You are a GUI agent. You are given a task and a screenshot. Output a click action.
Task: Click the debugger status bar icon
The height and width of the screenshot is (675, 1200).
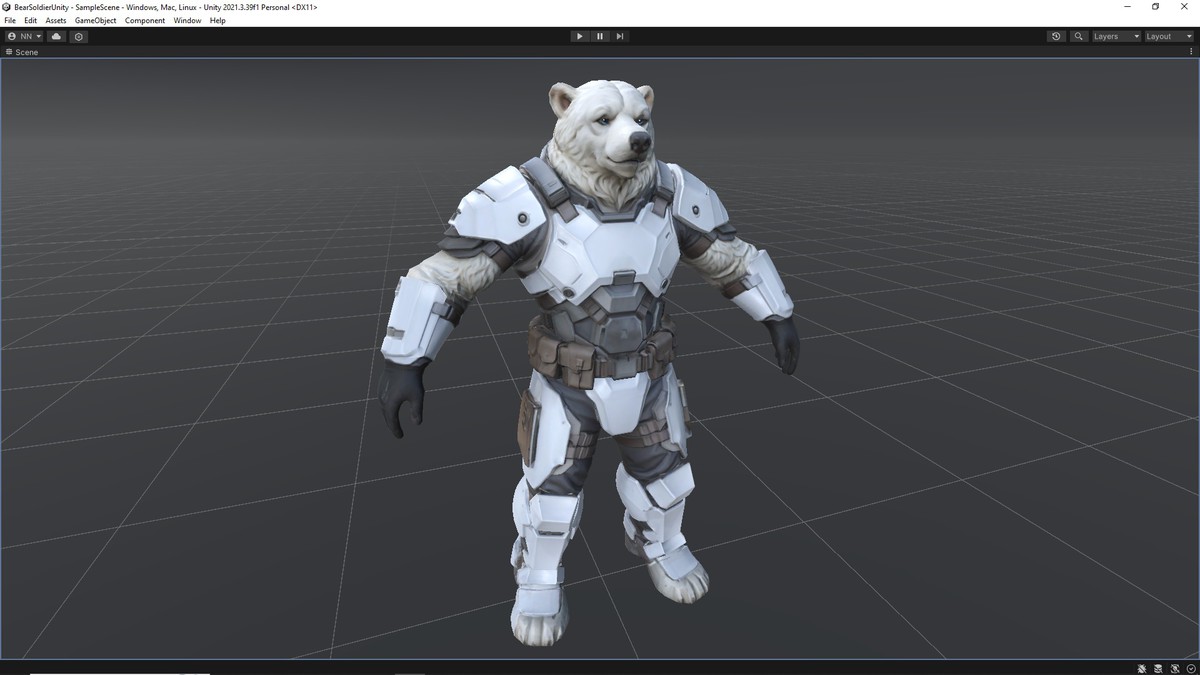(1141, 668)
